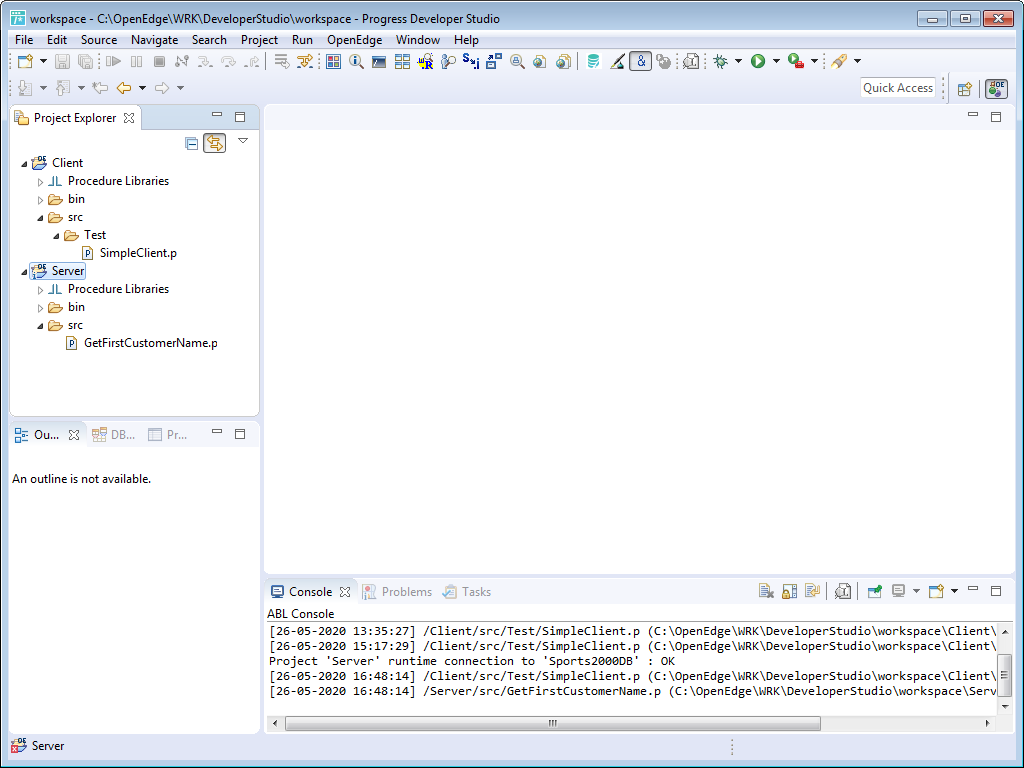
Task: Switch to the Tasks tab
Action: [x=467, y=592]
